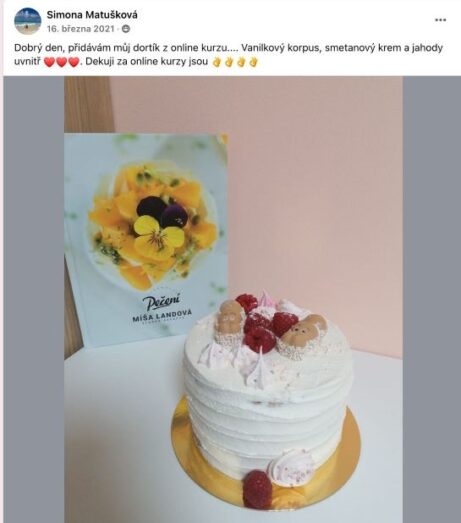This screenshot has height=523, width=461.
Task: Open the post via 16. března 2021 date
Action: tap(80, 29)
